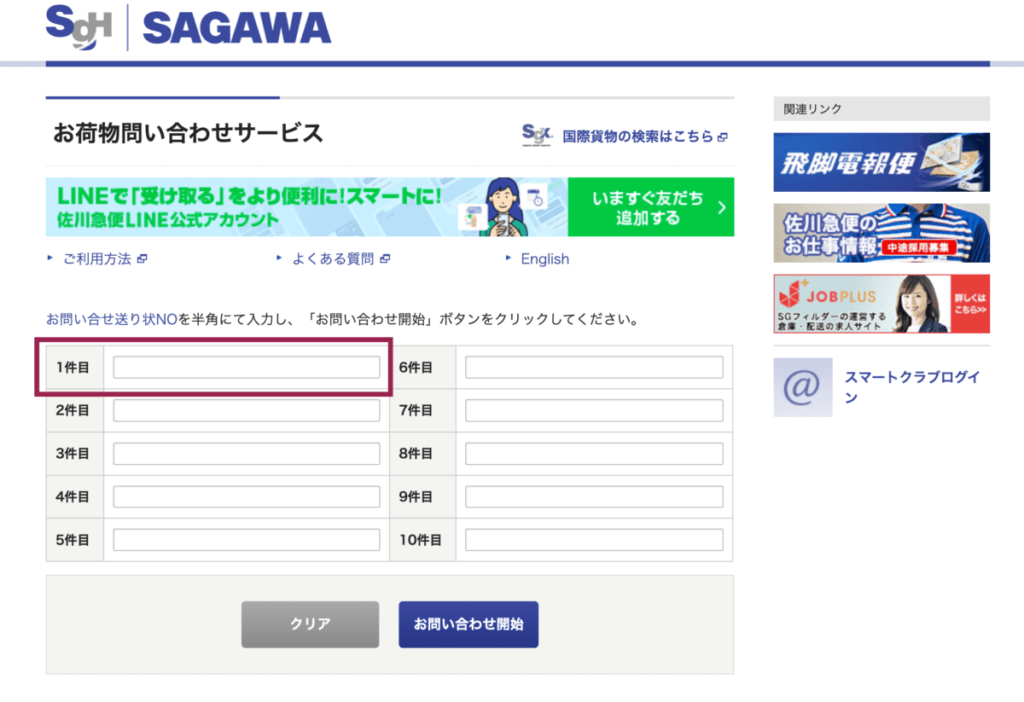
Task: Click the いますぐ友だち追加する LINE button
Action: [651, 207]
